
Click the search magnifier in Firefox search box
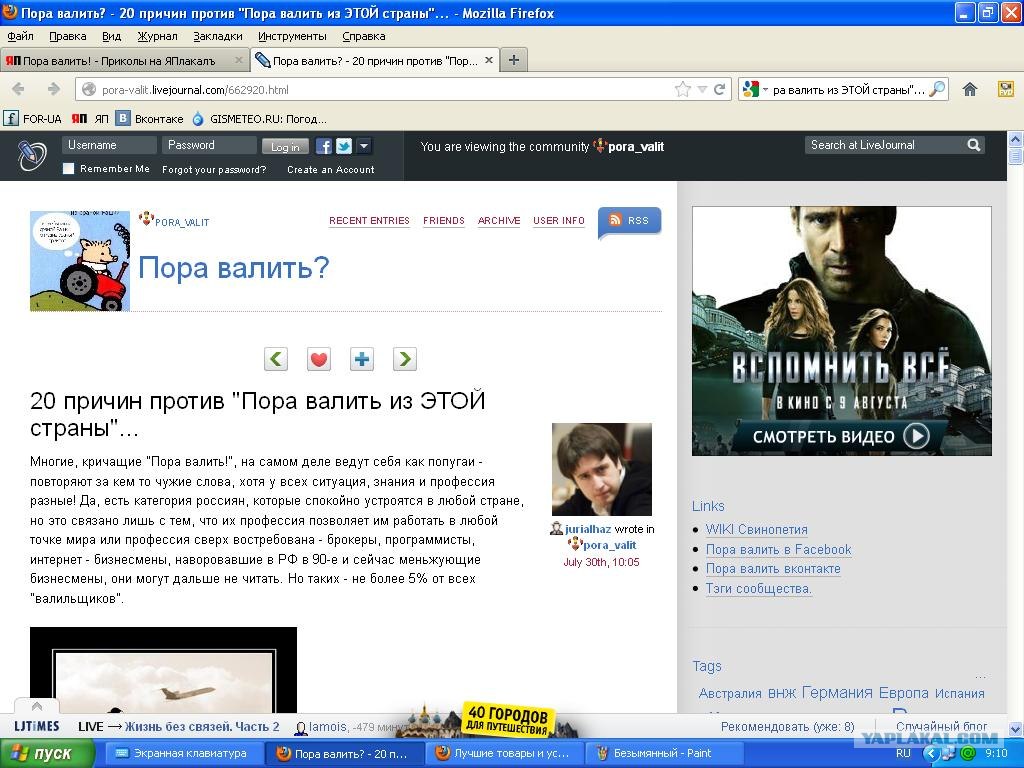pyautogui.click(x=936, y=89)
